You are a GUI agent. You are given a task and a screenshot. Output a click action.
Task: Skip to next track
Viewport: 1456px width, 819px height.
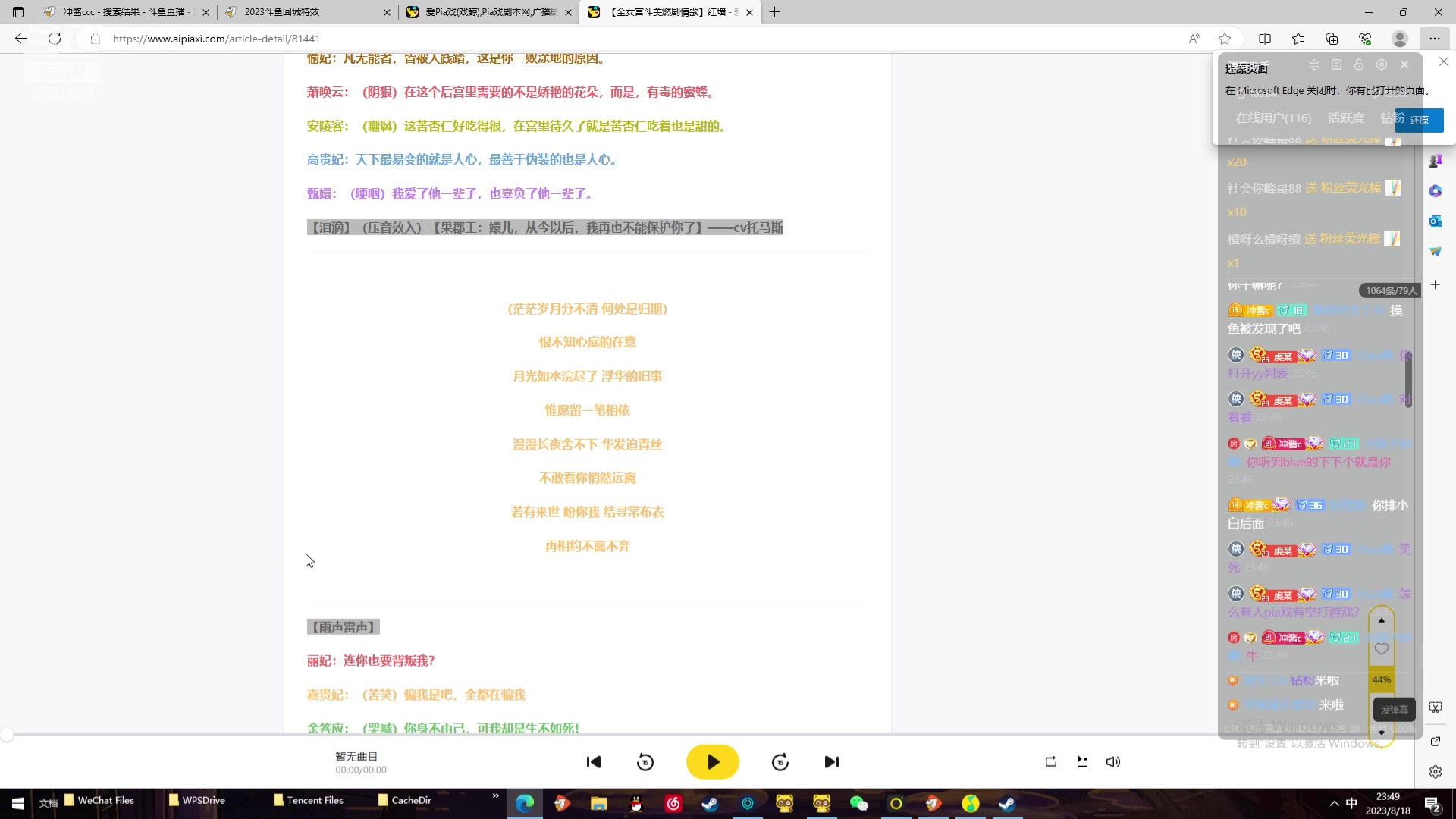[x=832, y=762]
